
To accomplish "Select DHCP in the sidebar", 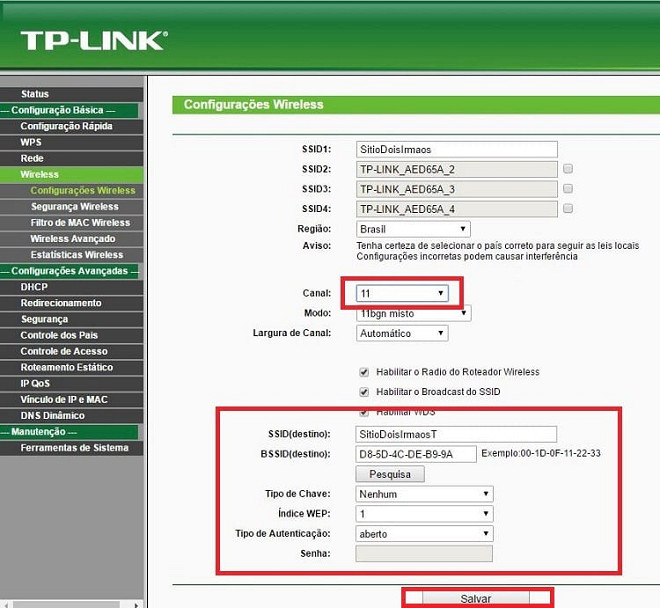I will tap(34, 287).
